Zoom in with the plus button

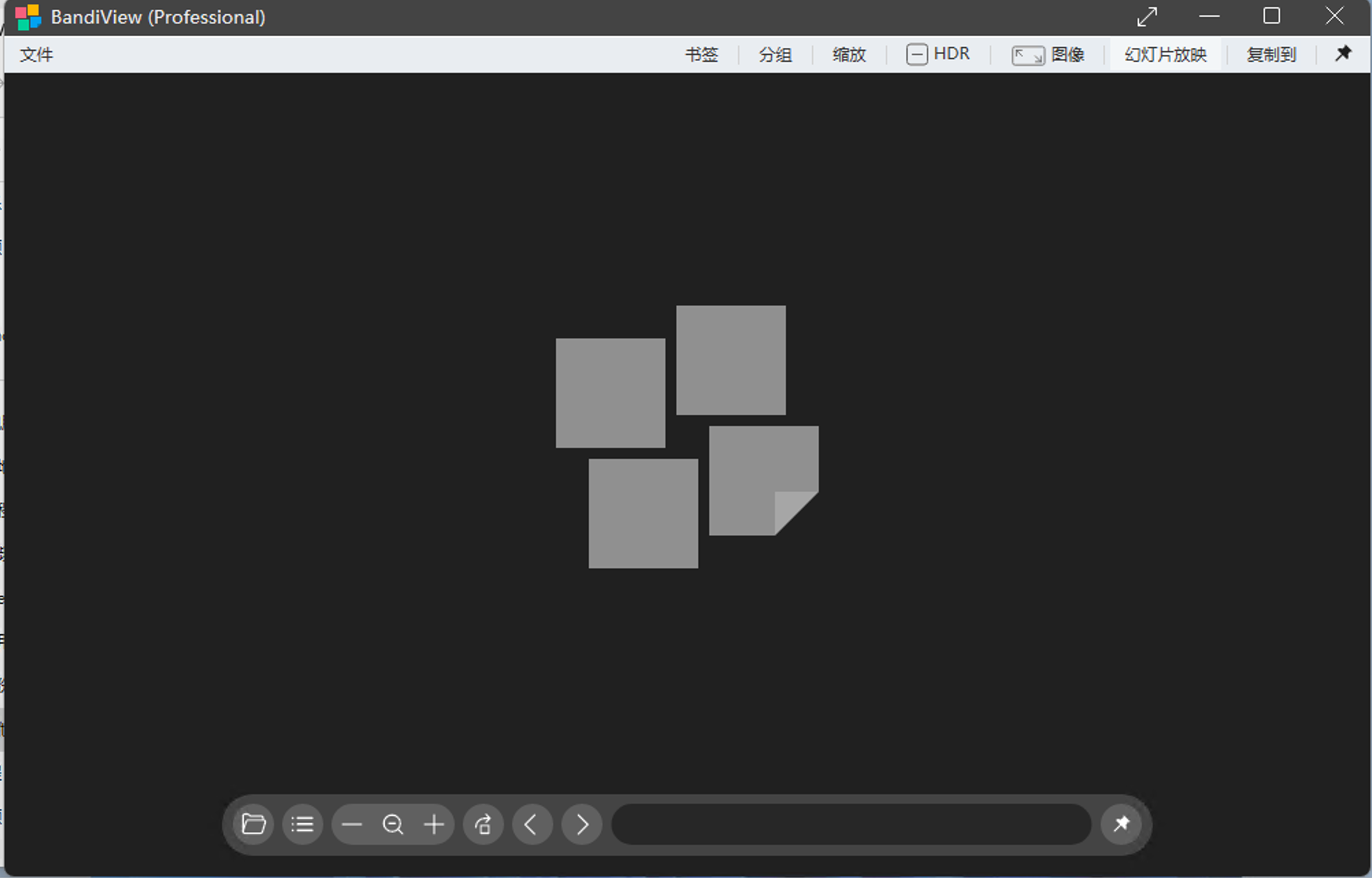434,824
